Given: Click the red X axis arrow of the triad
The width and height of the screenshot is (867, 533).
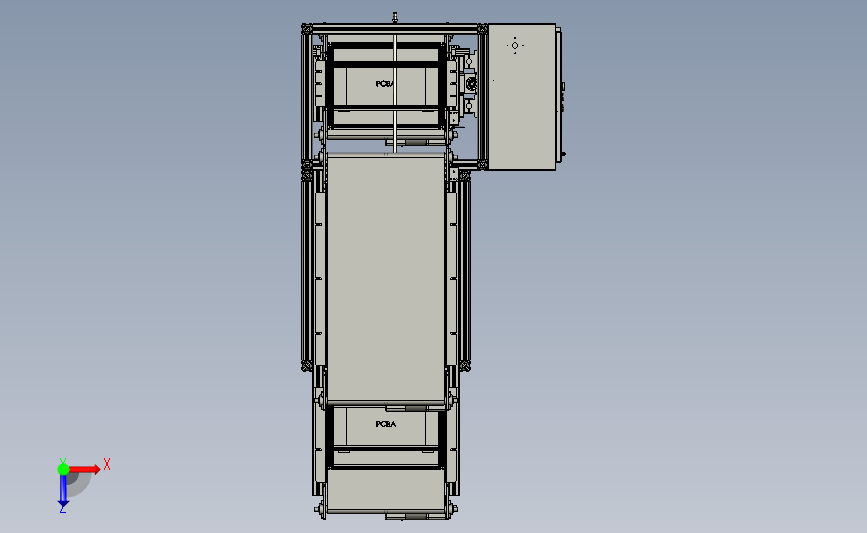Looking at the screenshot, I should click(x=85, y=469).
